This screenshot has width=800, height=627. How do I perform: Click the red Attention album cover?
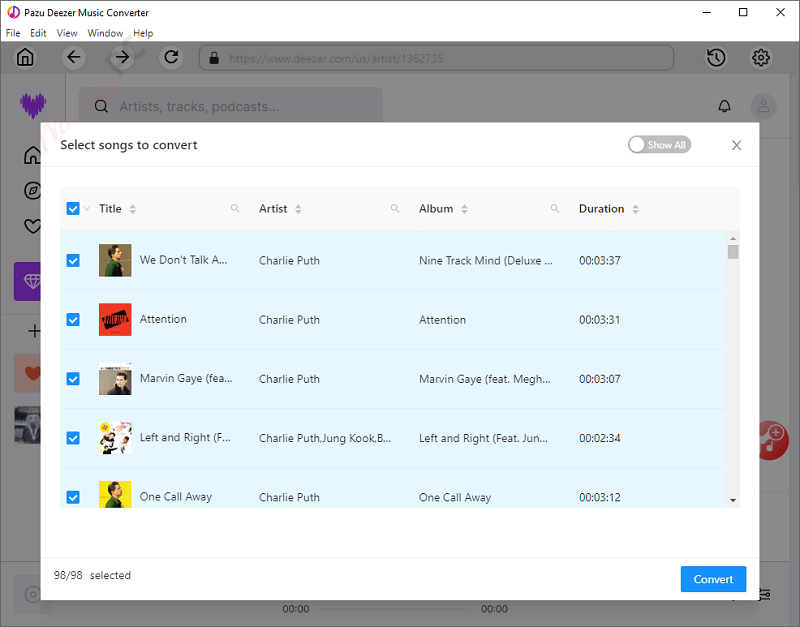(x=115, y=319)
